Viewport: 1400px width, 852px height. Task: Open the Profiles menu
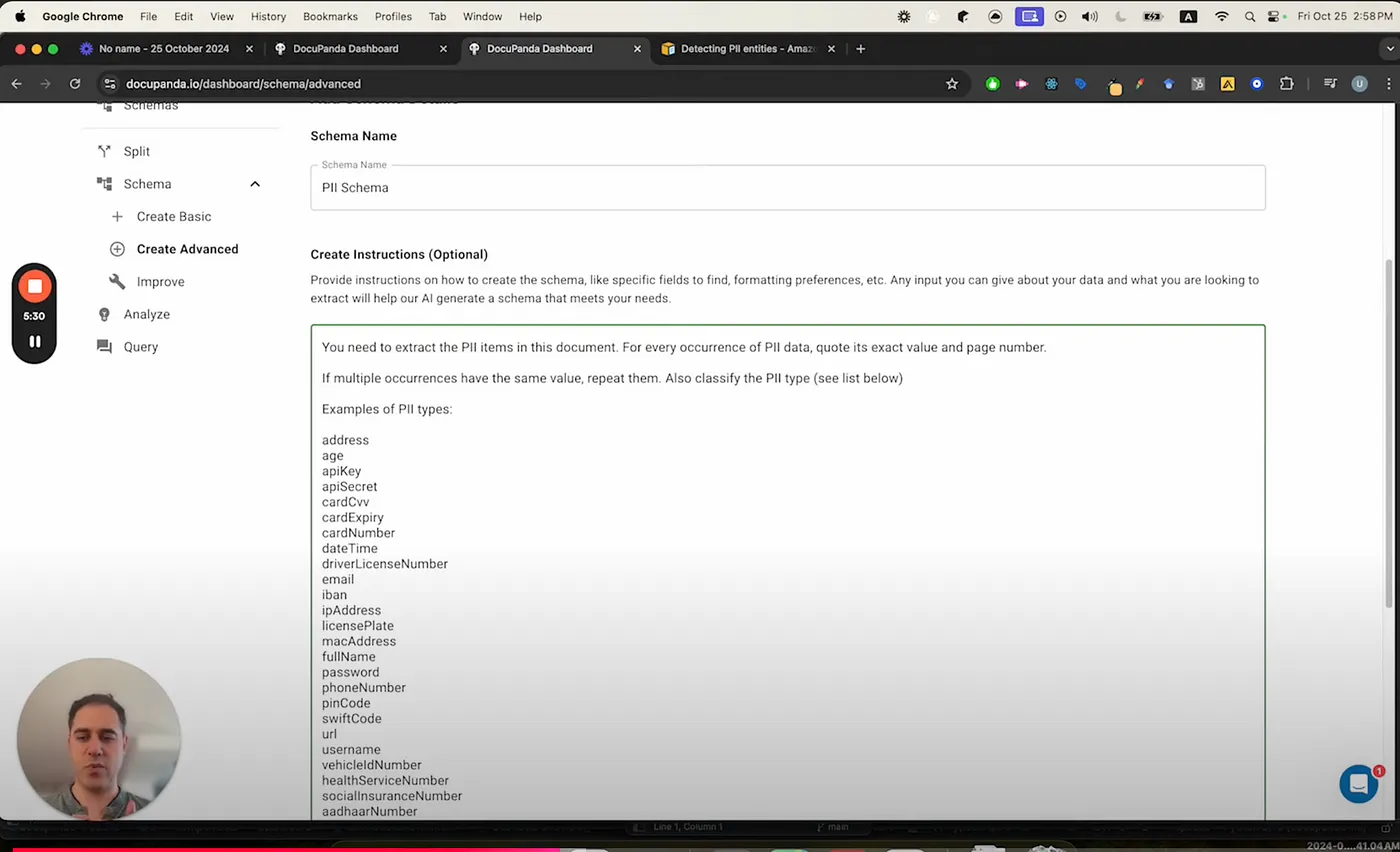pos(393,16)
